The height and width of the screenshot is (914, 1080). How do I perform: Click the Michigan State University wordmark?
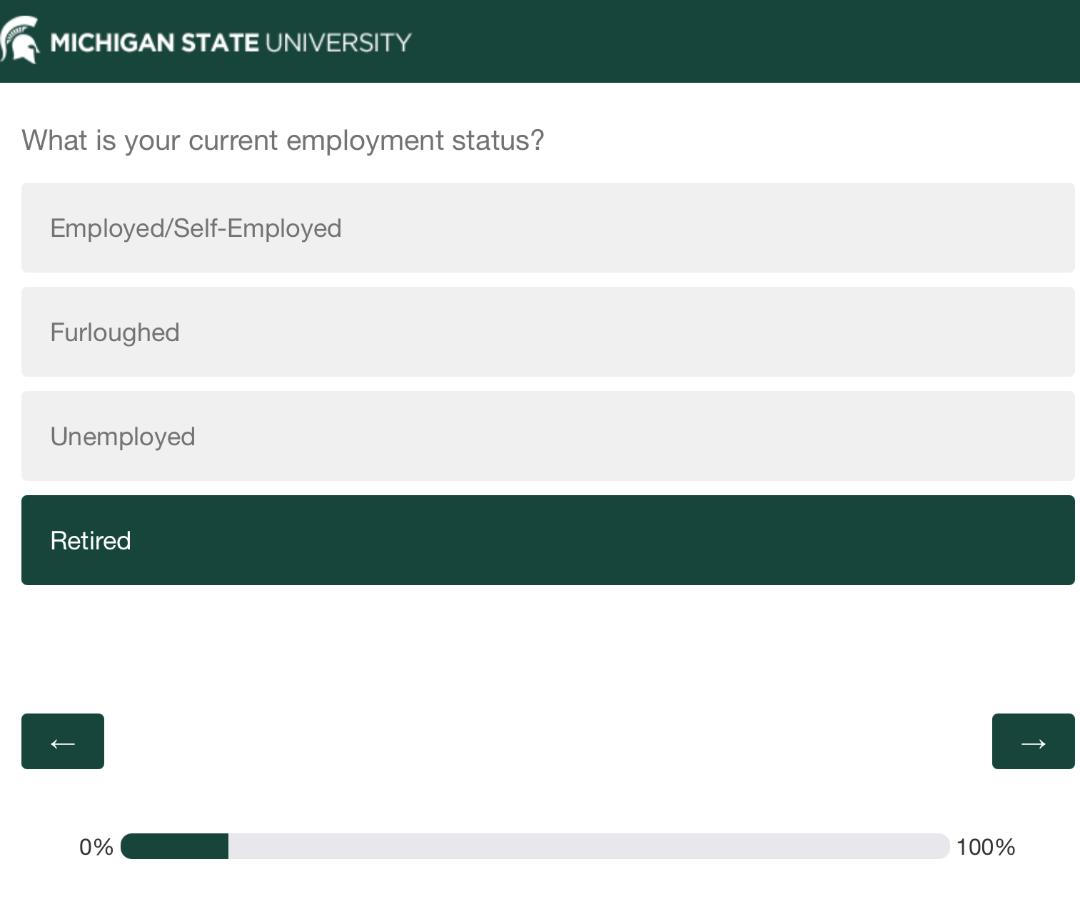231,43
